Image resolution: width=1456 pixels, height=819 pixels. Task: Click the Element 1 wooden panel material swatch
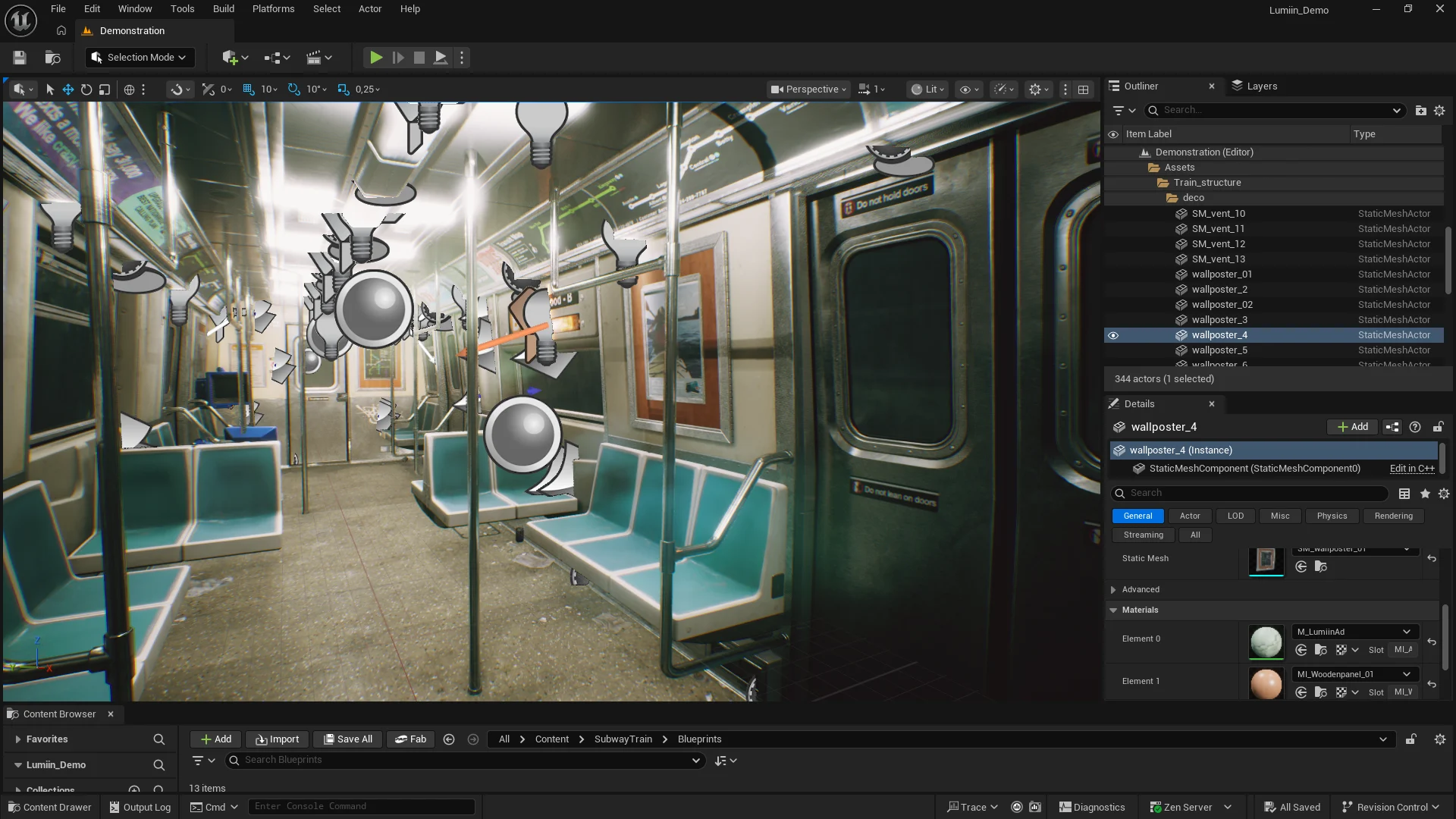tap(1266, 684)
